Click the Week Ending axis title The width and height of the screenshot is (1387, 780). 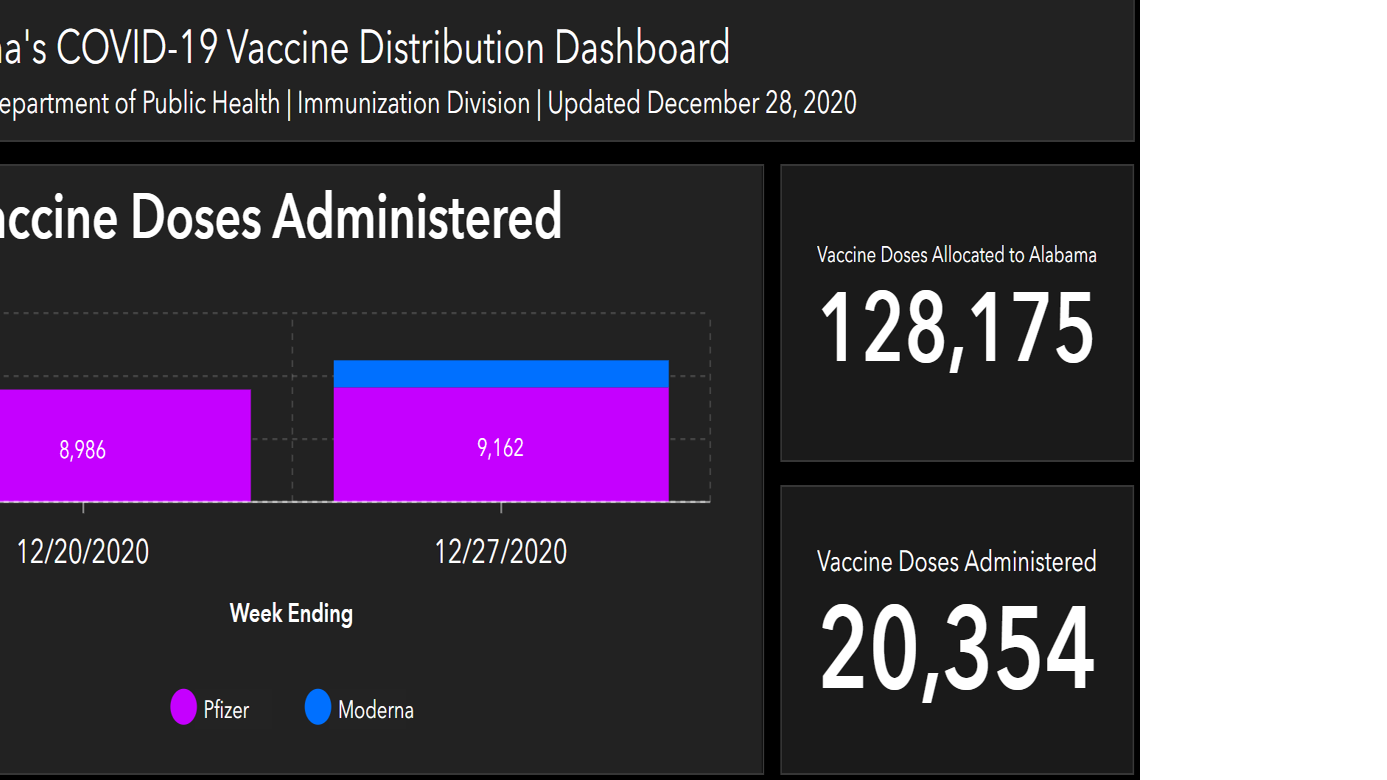[291, 613]
